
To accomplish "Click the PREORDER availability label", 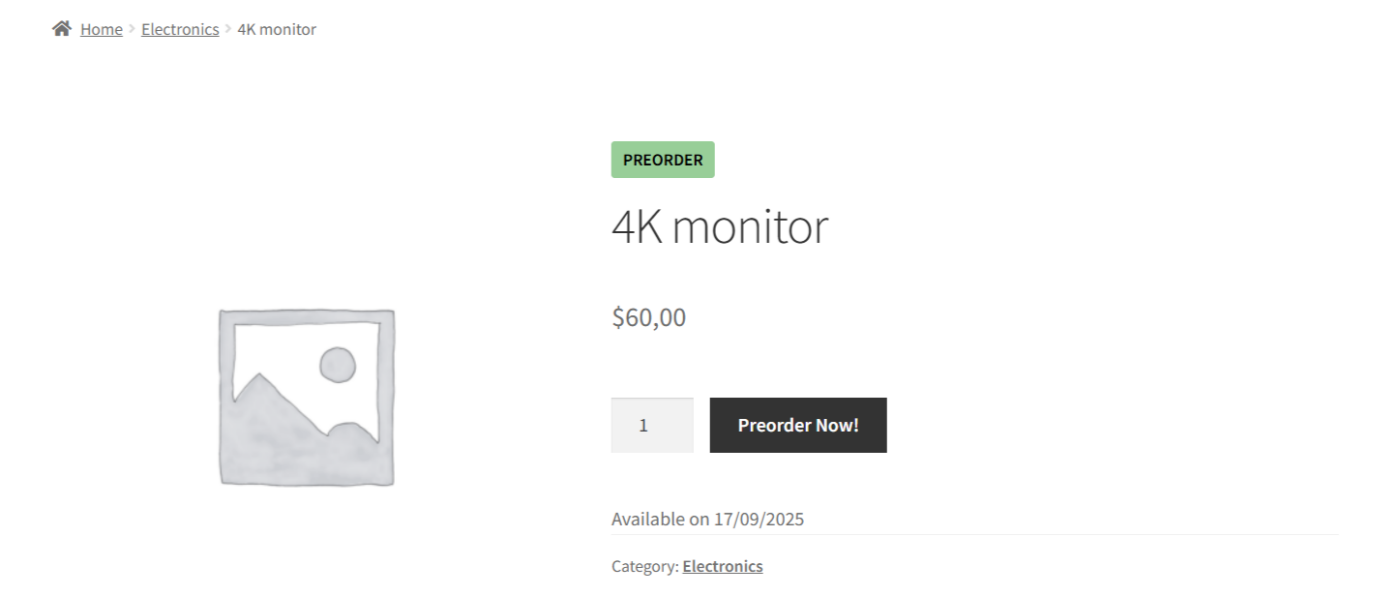I will tap(662, 159).
